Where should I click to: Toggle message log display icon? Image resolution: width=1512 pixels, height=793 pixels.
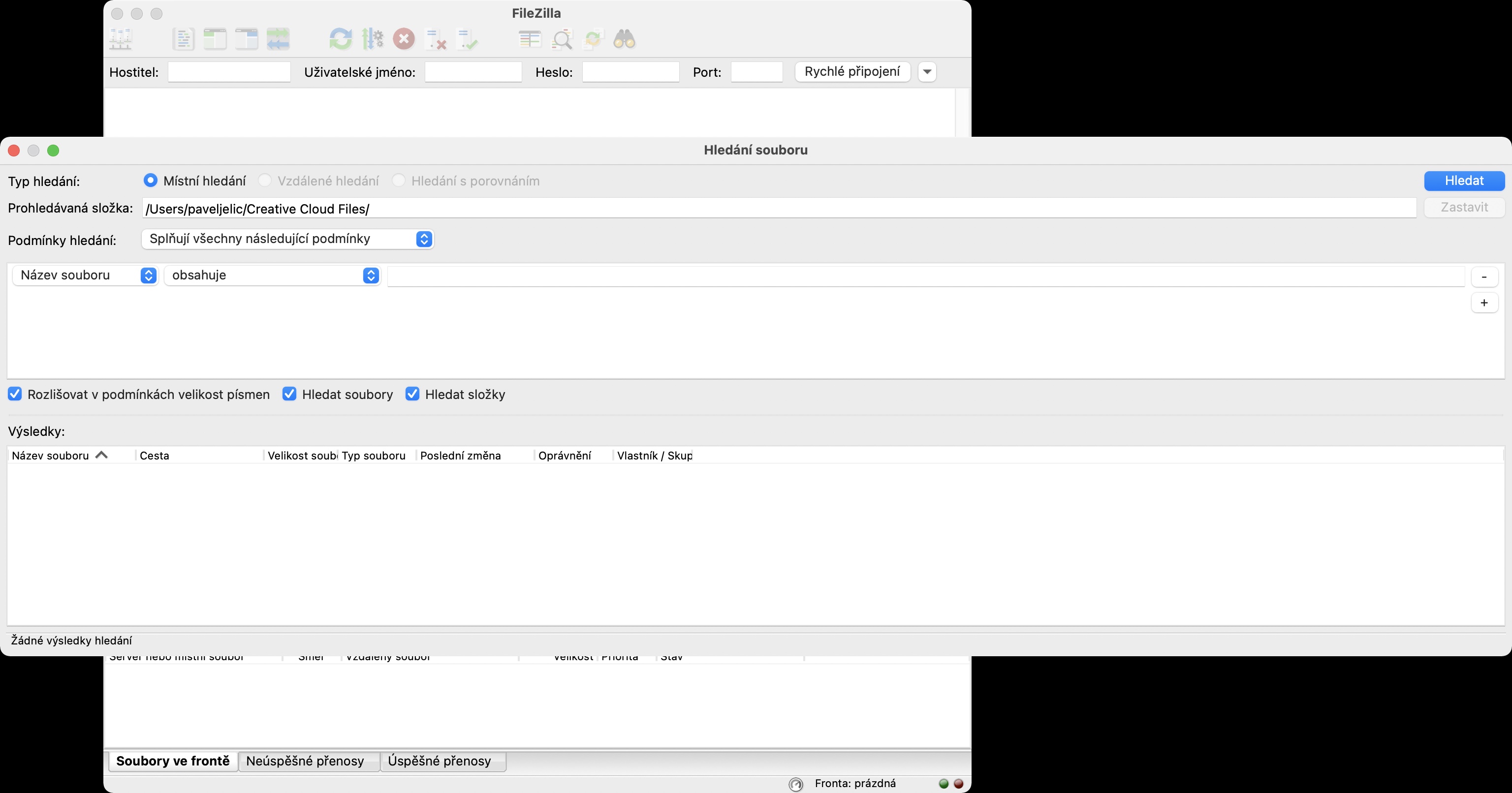point(183,39)
